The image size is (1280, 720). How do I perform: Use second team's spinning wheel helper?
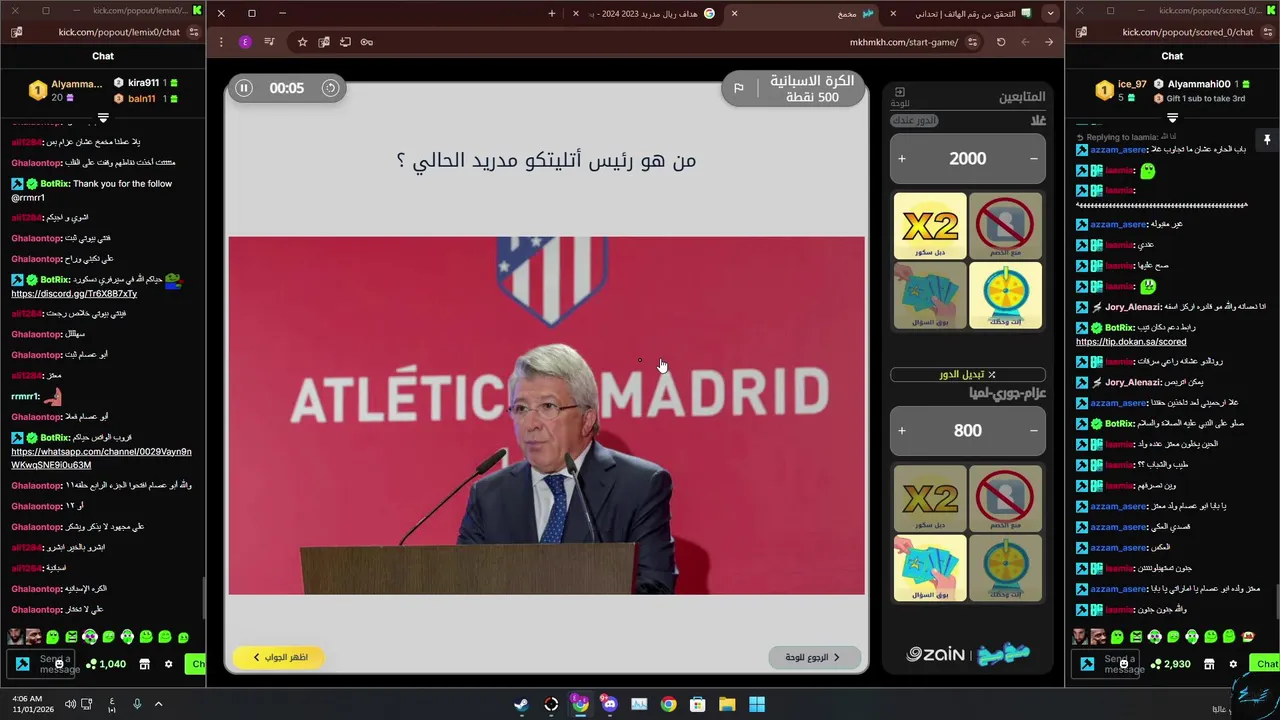point(1005,568)
